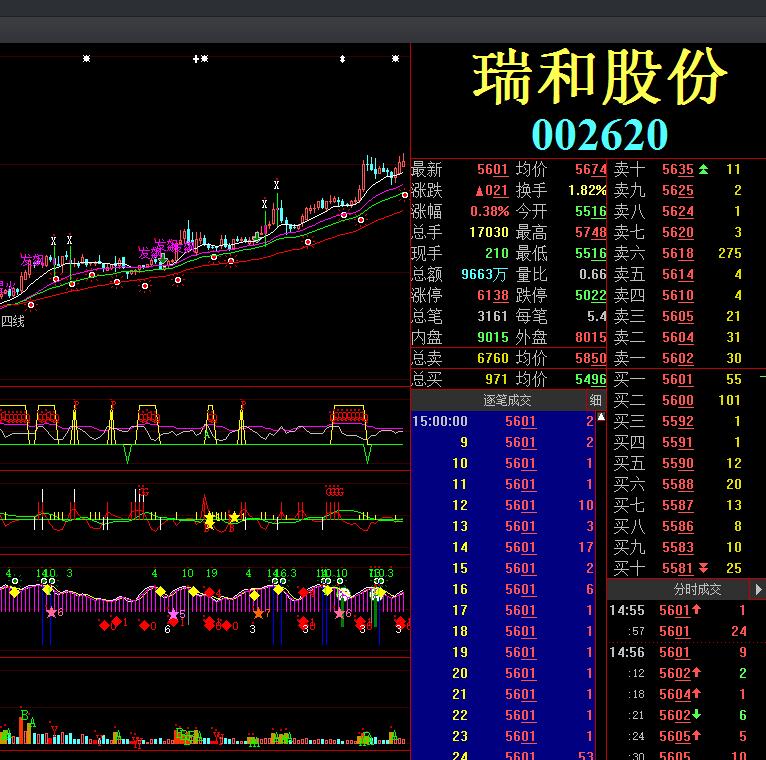Select the 14:55 time trade row
Screen dimensions: 766x760
(686, 611)
